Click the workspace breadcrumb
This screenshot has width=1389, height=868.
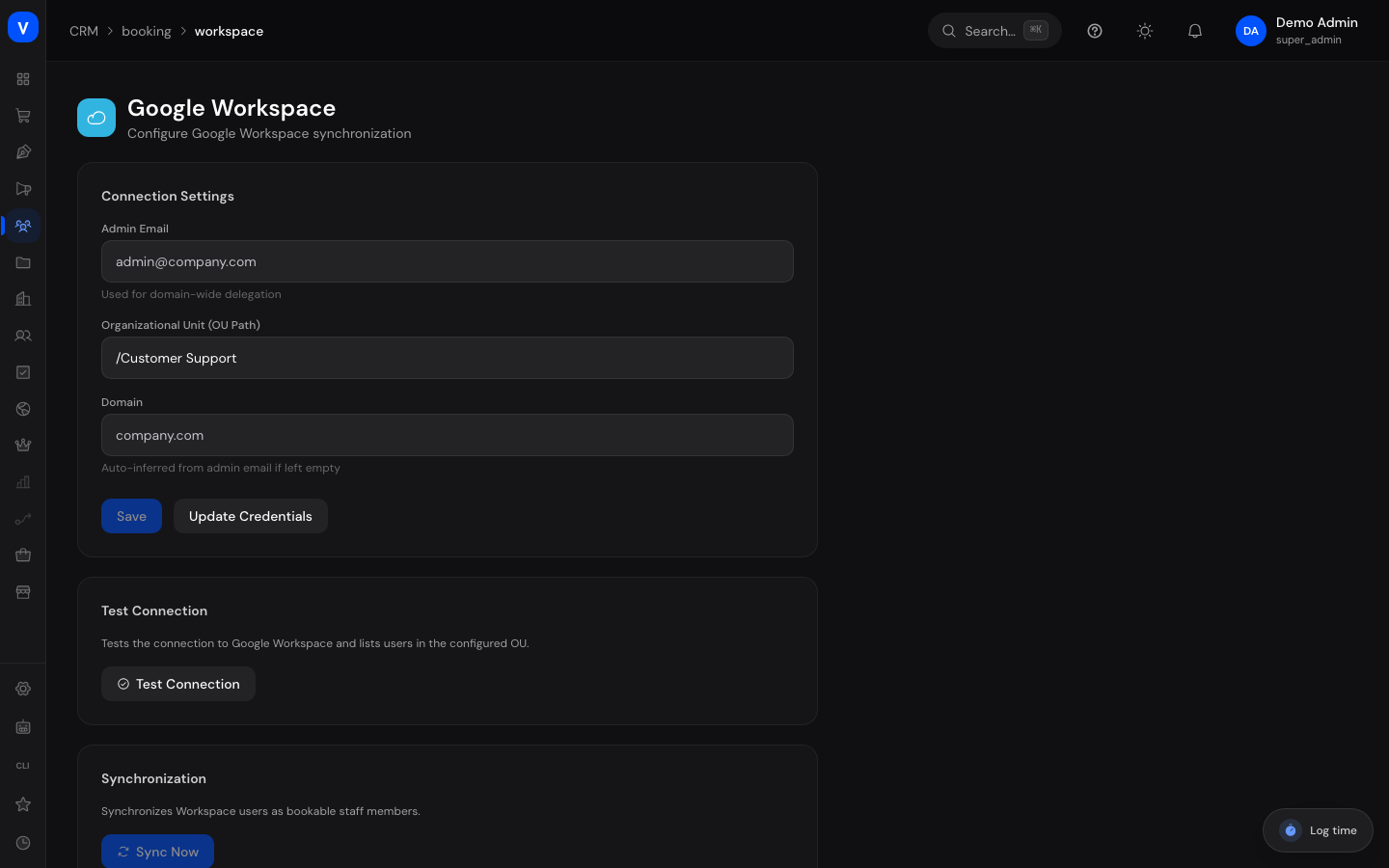pos(229,31)
